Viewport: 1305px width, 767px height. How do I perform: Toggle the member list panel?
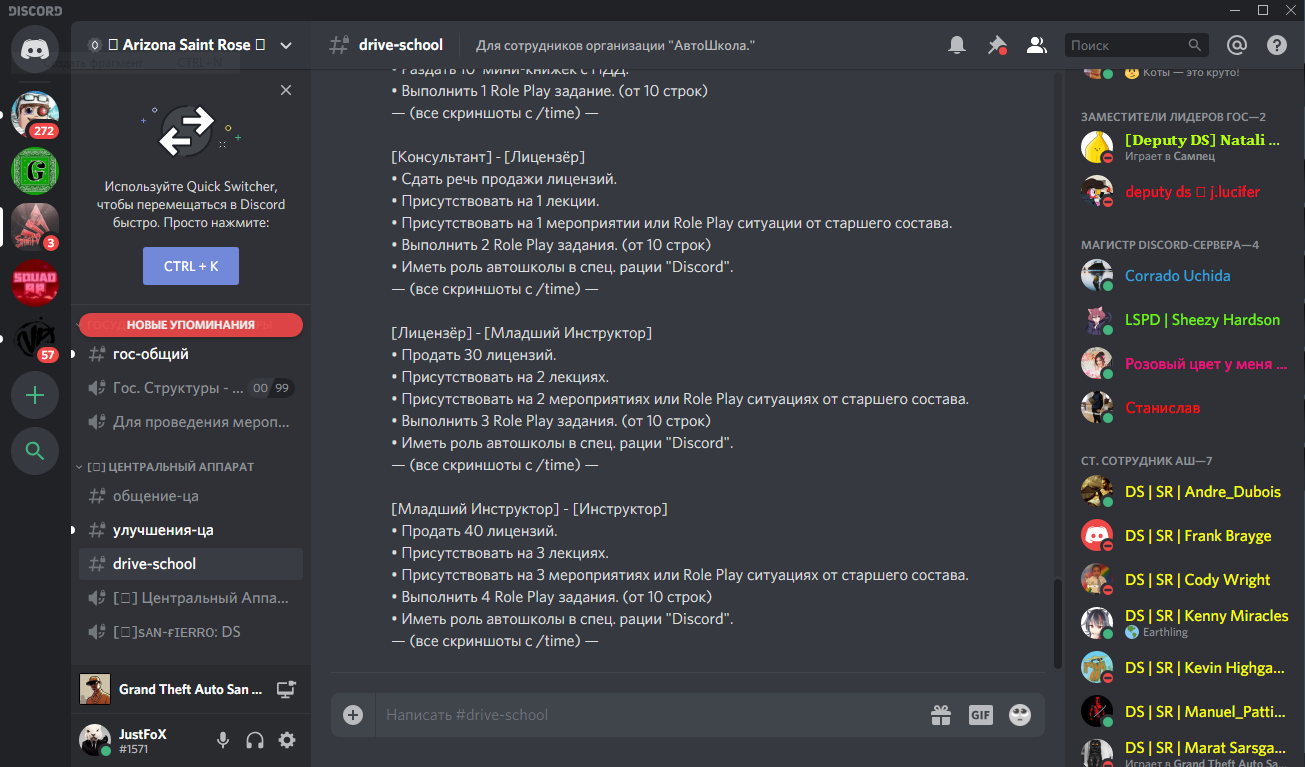1037,45
